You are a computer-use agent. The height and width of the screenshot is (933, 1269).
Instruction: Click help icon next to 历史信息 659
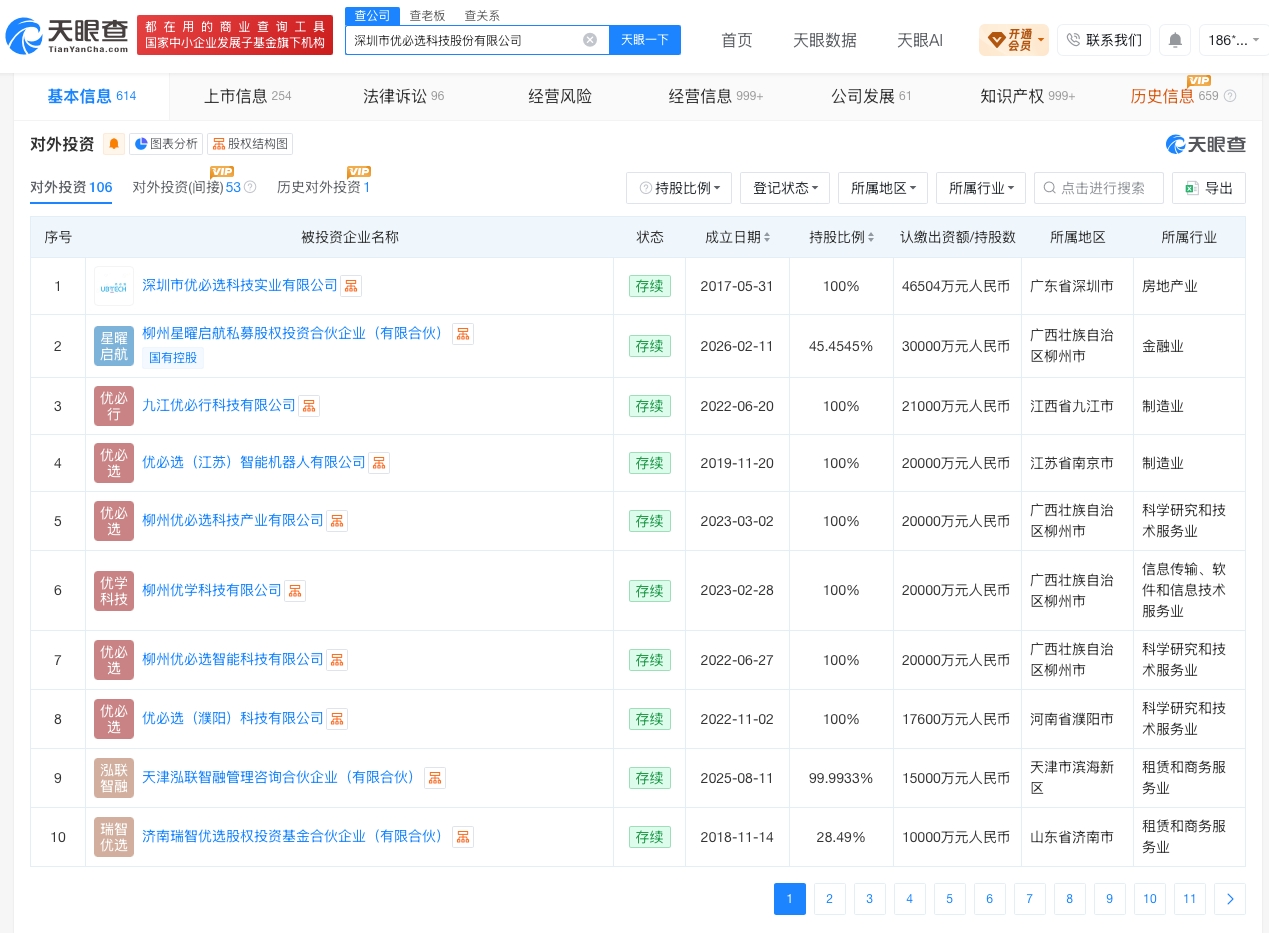[x=1230, y=97]
